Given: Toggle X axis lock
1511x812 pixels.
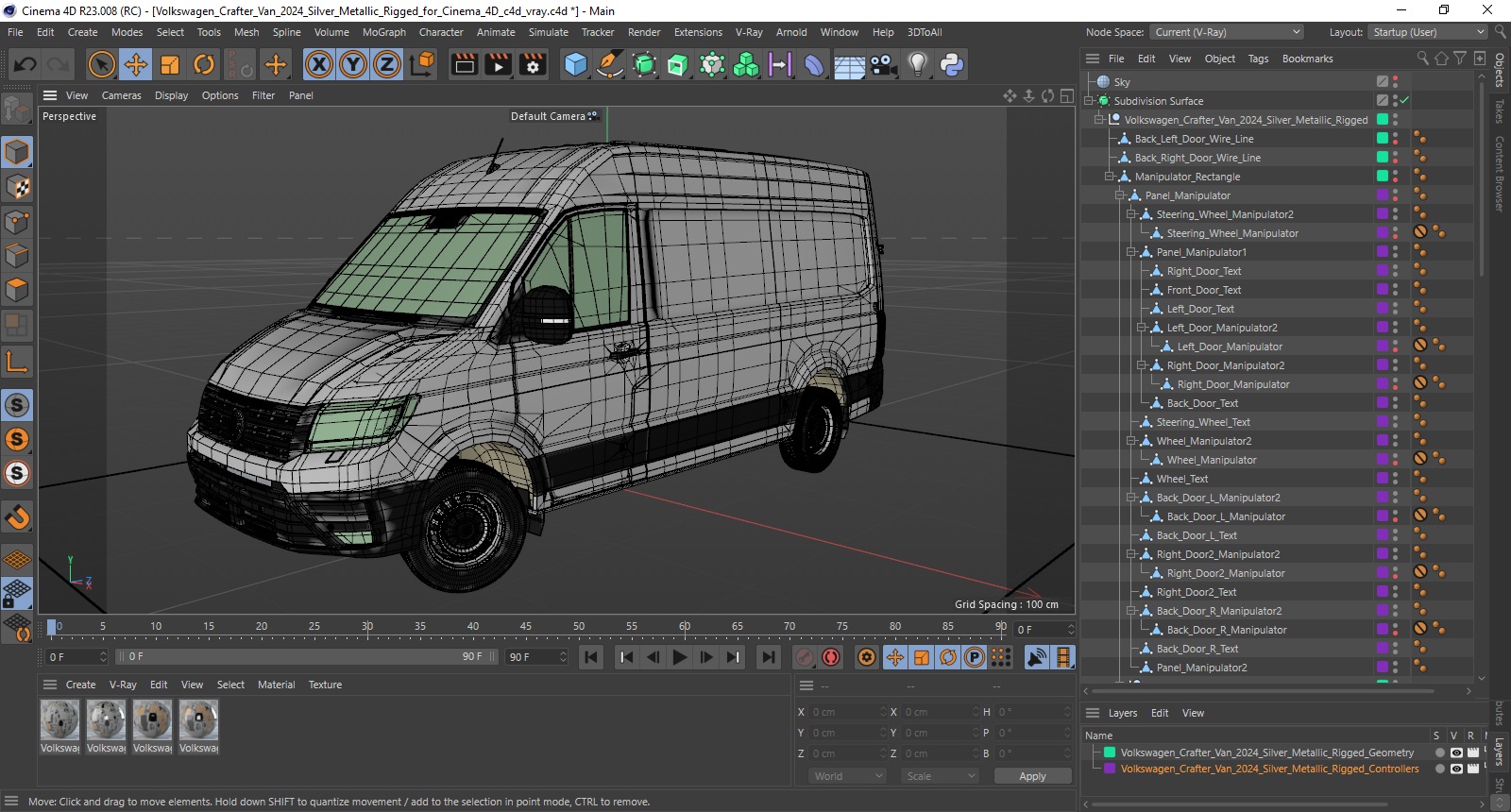Looking at the screenshot, I should tap(319, 64).
